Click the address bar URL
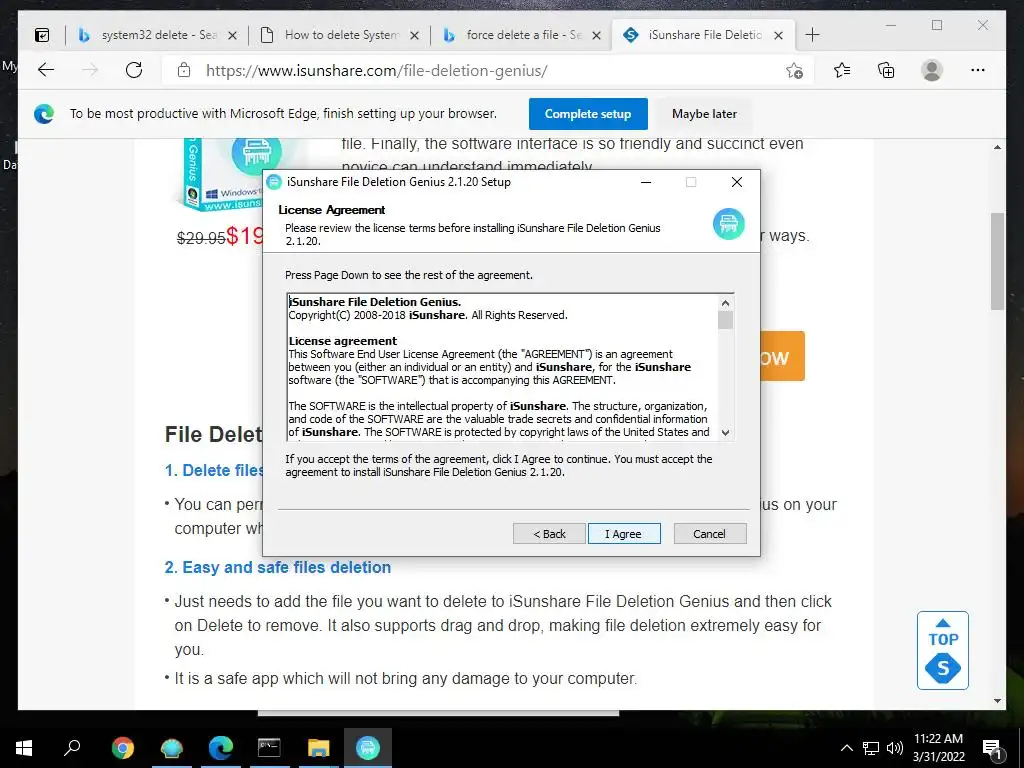Screen dimensions: 1024x768 pyautogui.click(x=377, y=70)
